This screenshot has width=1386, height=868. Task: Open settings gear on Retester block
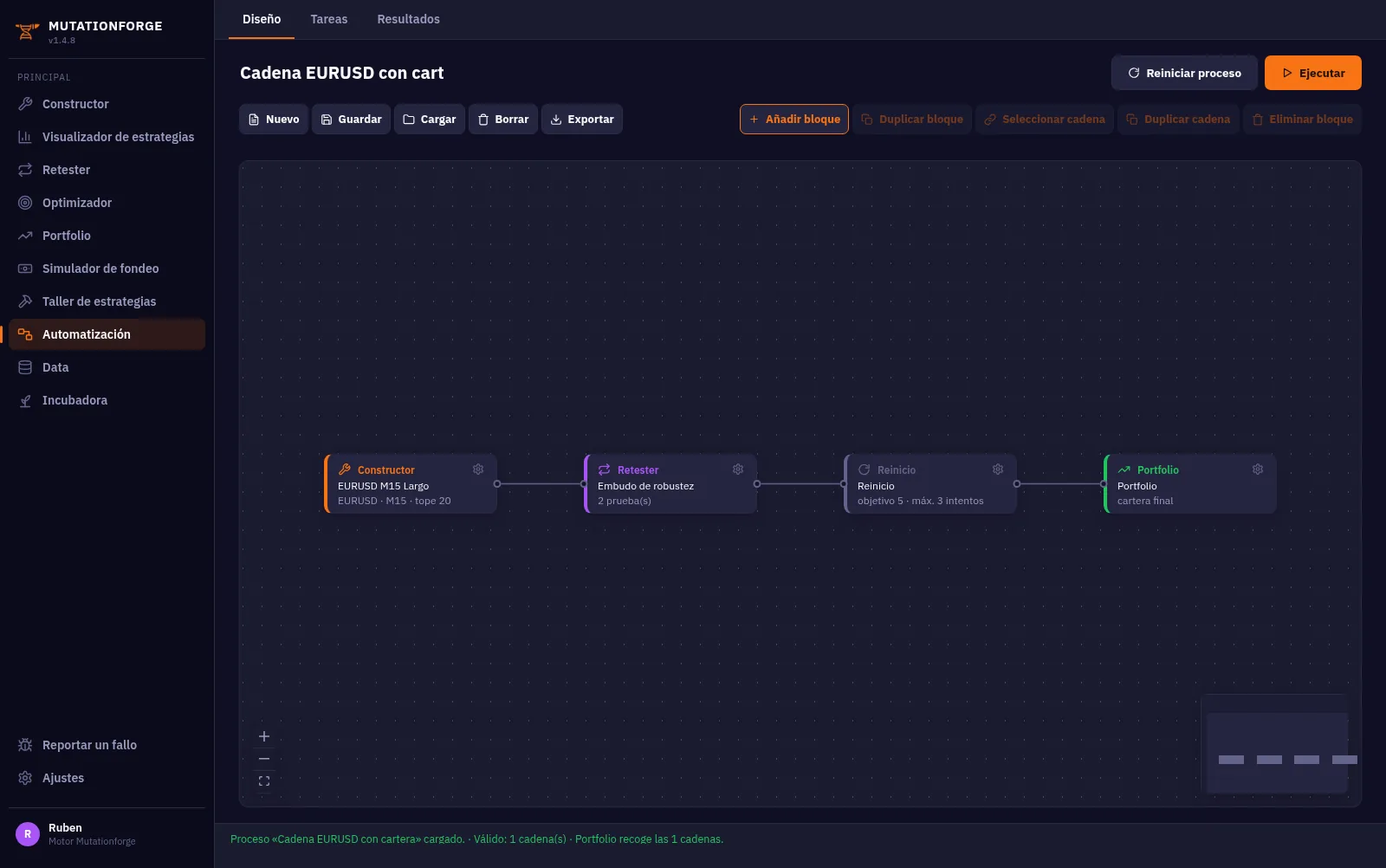(738, 470)
